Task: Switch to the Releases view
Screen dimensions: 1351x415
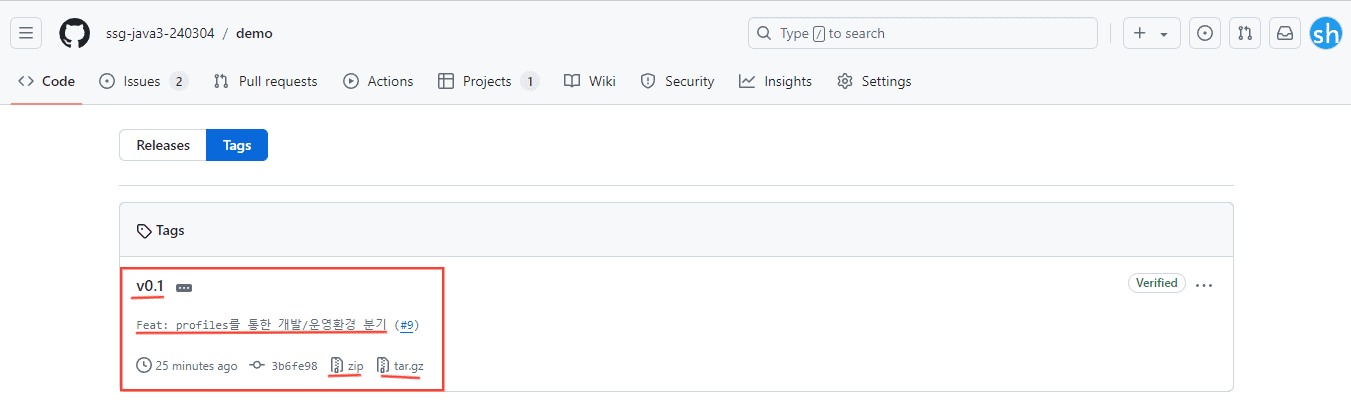Action: coord(163,145)
